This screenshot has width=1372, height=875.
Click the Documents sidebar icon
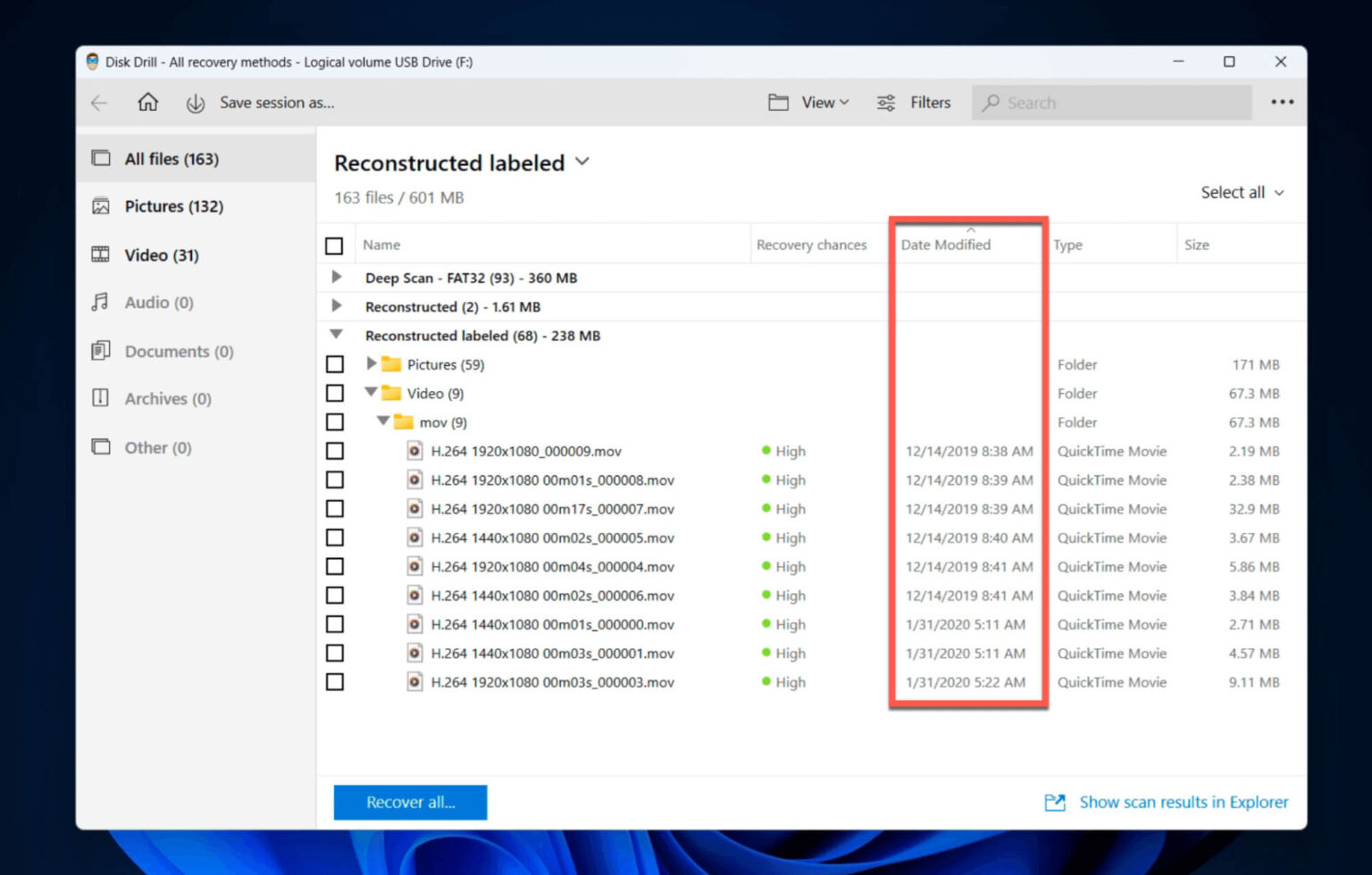pyautogui.click(x=101, y=351)
